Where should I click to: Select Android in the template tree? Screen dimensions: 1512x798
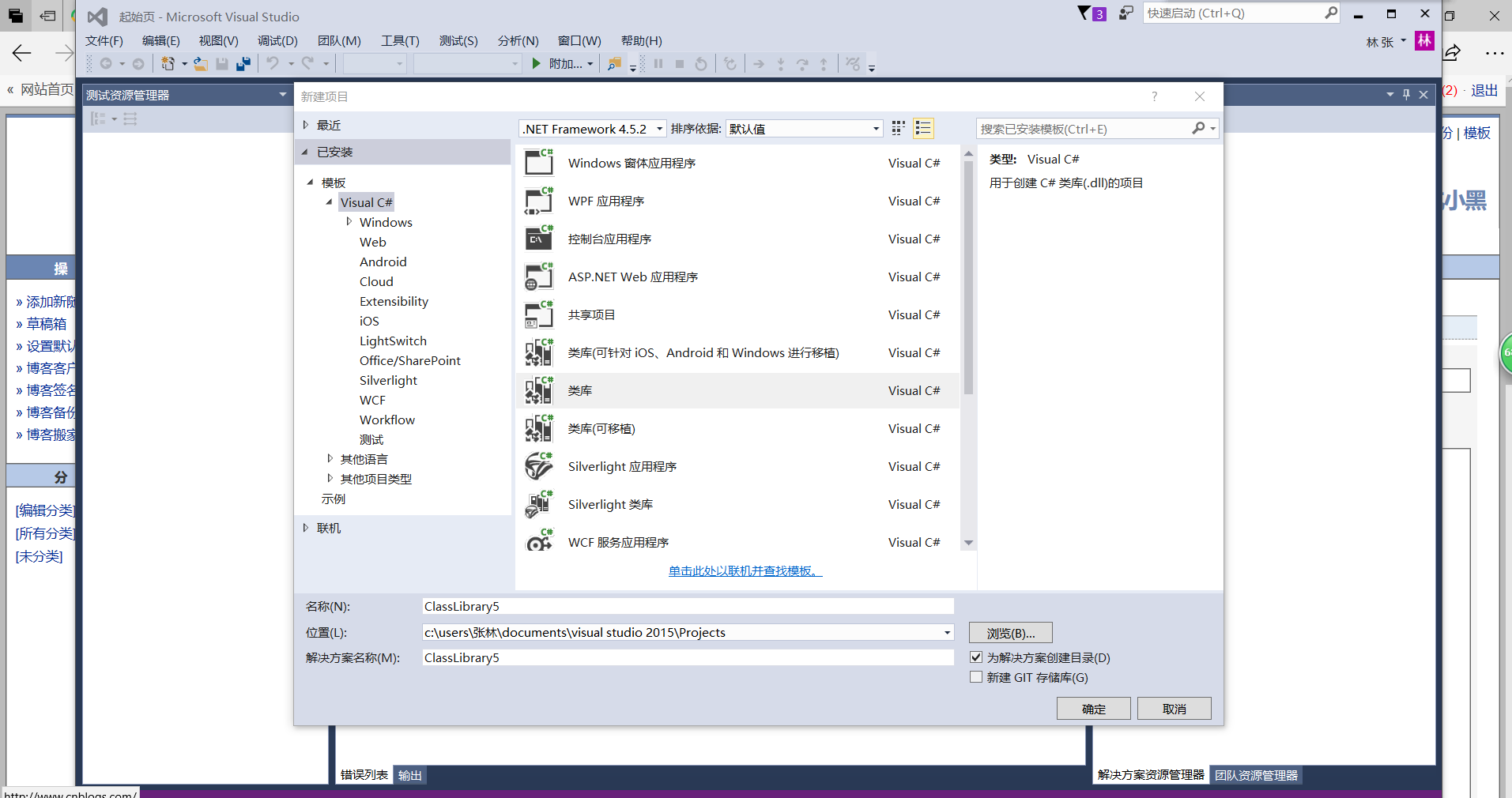[383, 262]
